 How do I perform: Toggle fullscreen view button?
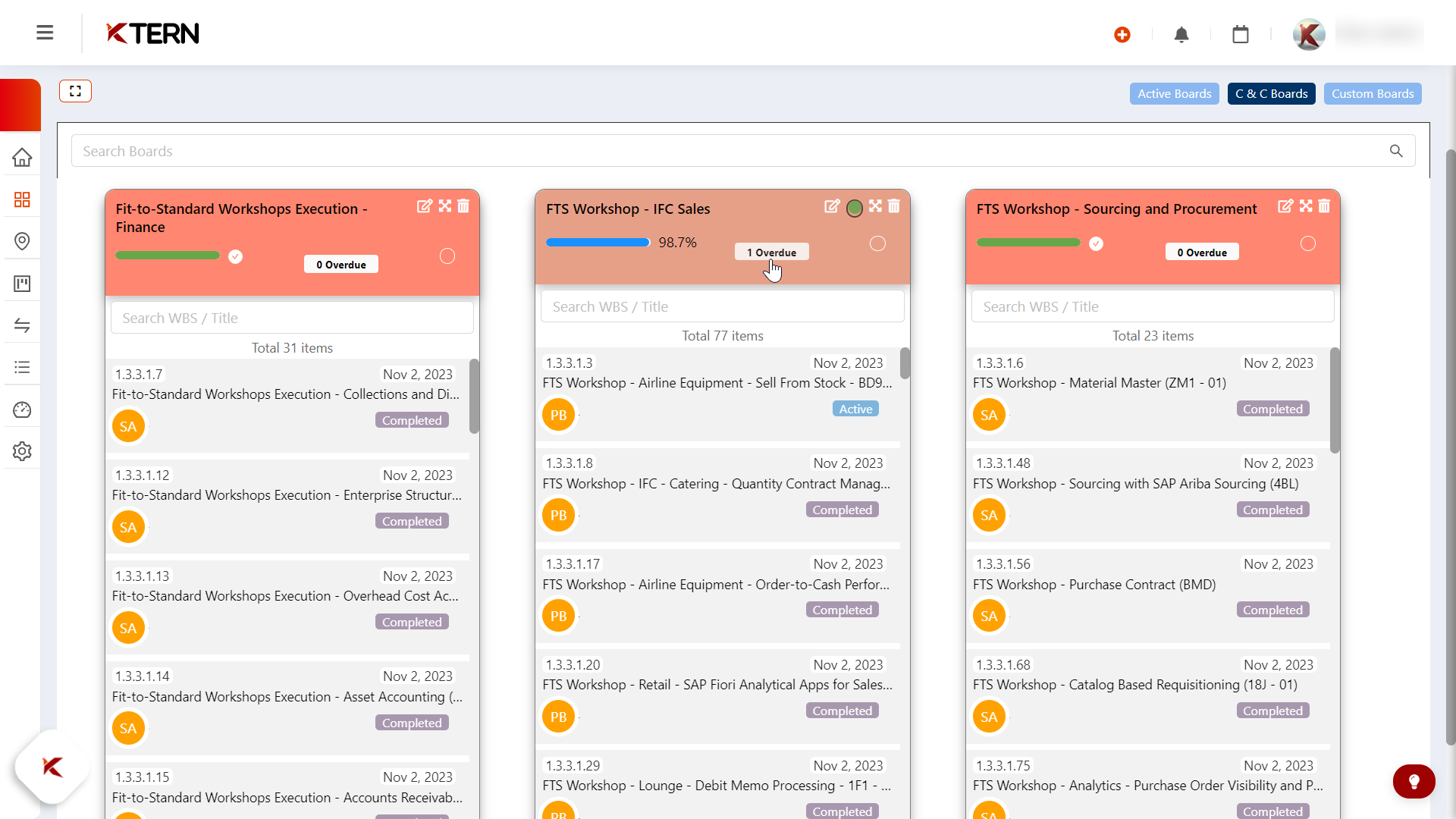pos(75,91)
